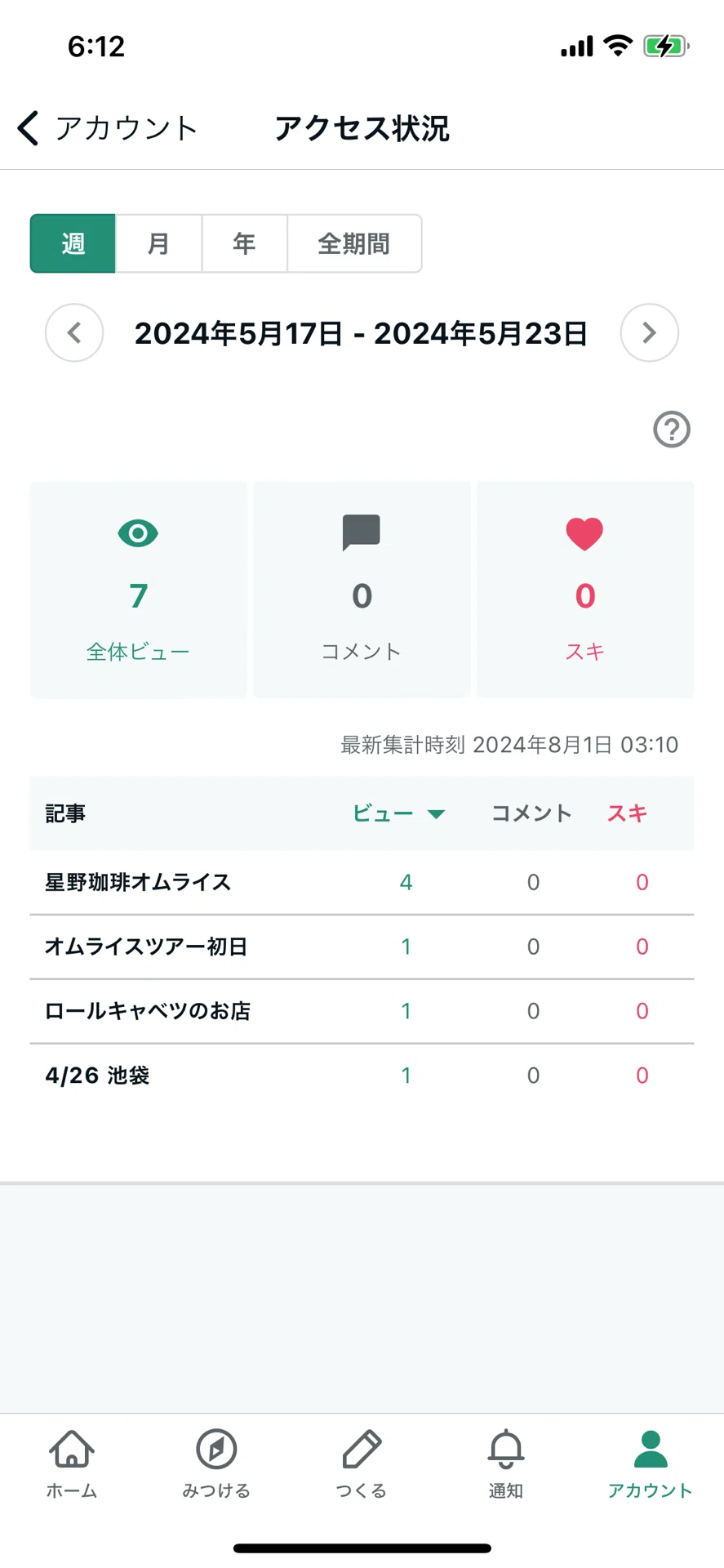Open the article ロールキャベツのお店
Screen dimensions: 724x1568
(148, 1011)
